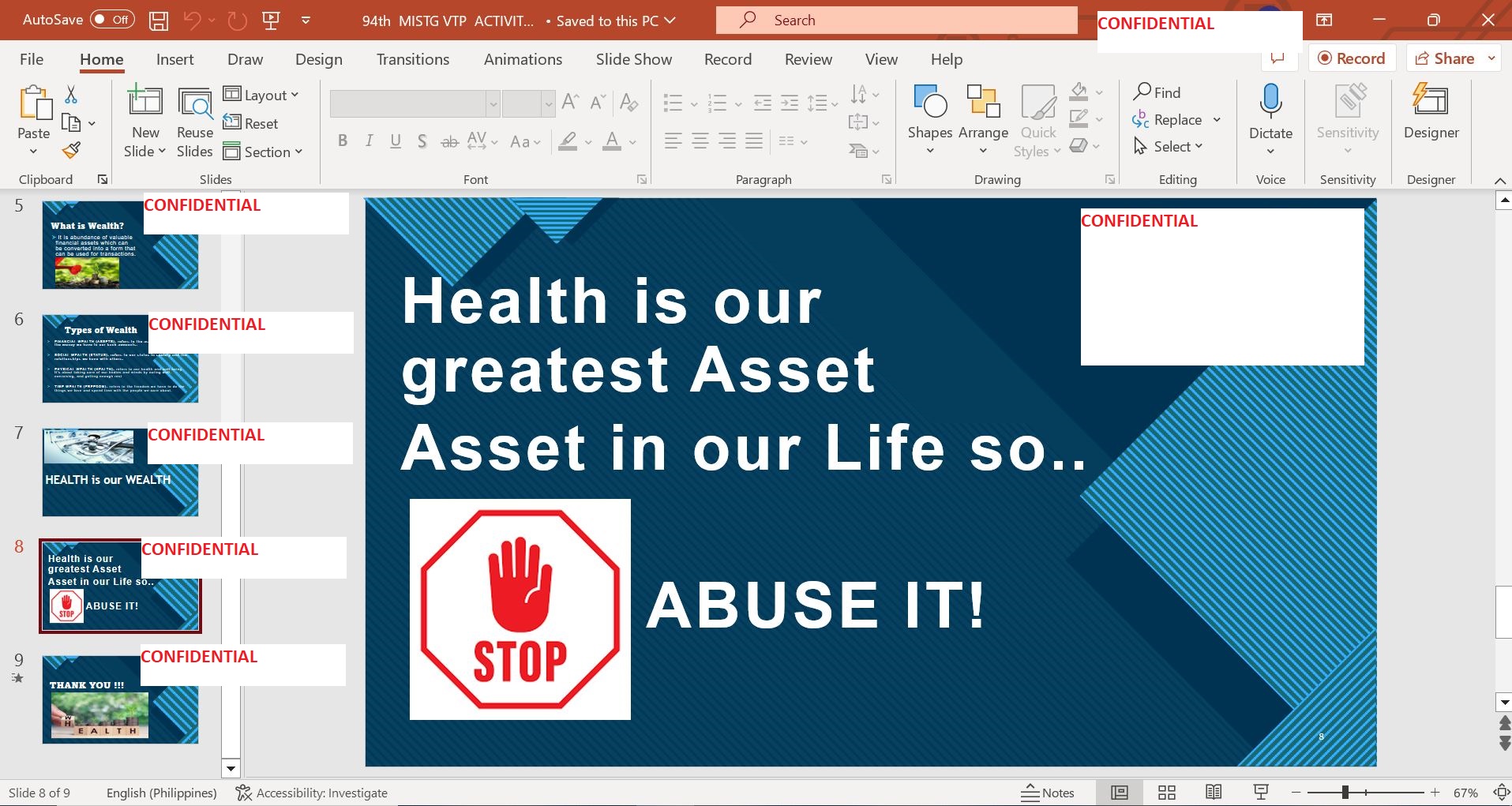The width and height of the screenshot is (1512, 806).
Task: Open Comments pane icon
Action: (1278, 58)
